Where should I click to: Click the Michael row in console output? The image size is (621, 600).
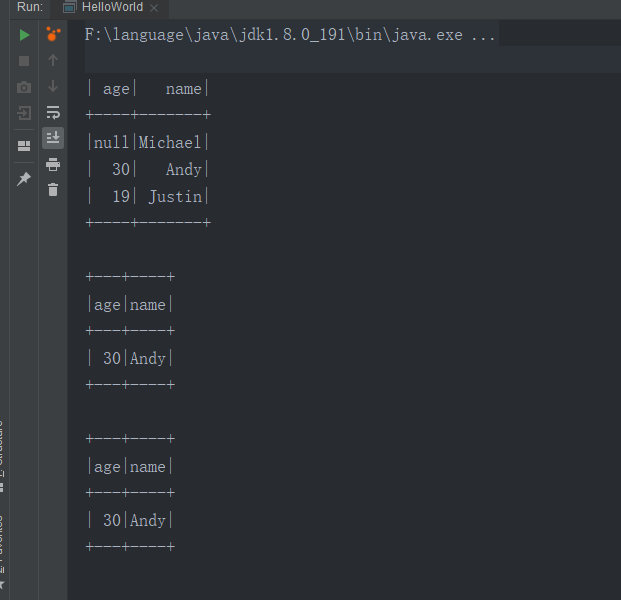pyautogui.click(x=148, y=143)
